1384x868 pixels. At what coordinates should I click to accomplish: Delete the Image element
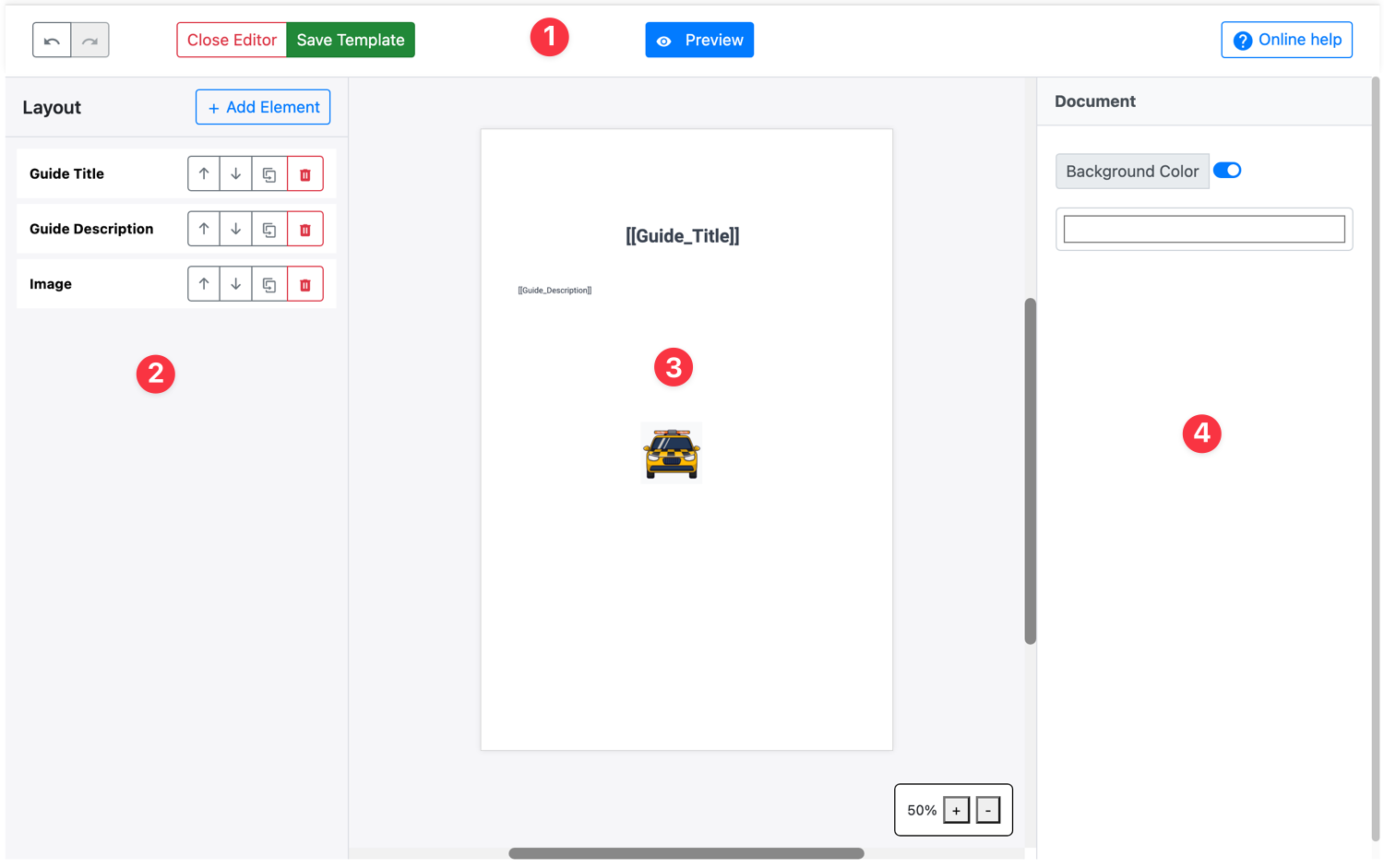click(305, 284)
